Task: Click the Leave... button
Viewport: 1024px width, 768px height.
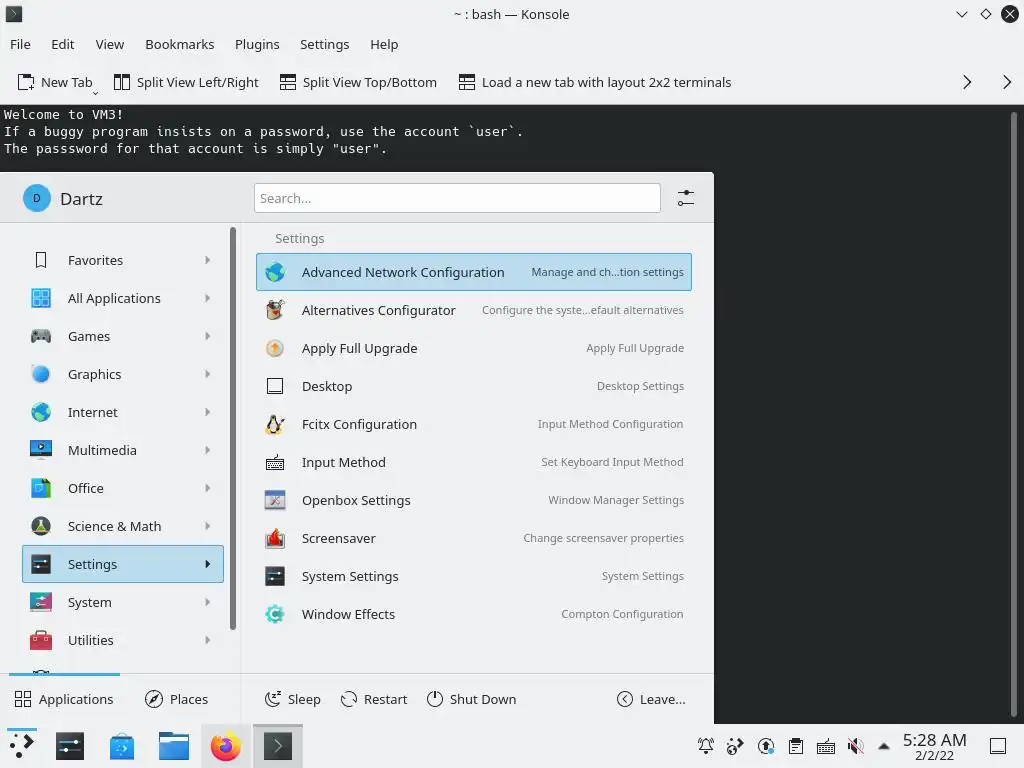Action: (651, 699)
